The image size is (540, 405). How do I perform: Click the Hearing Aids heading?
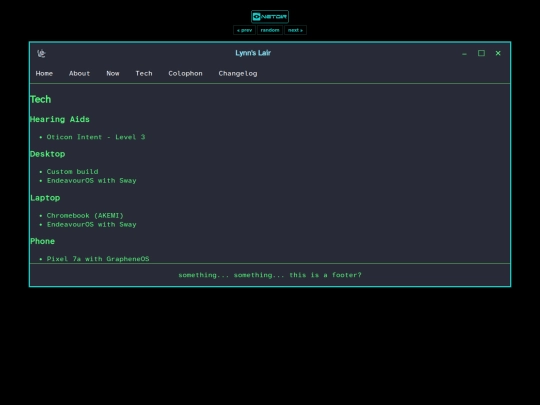60,120
